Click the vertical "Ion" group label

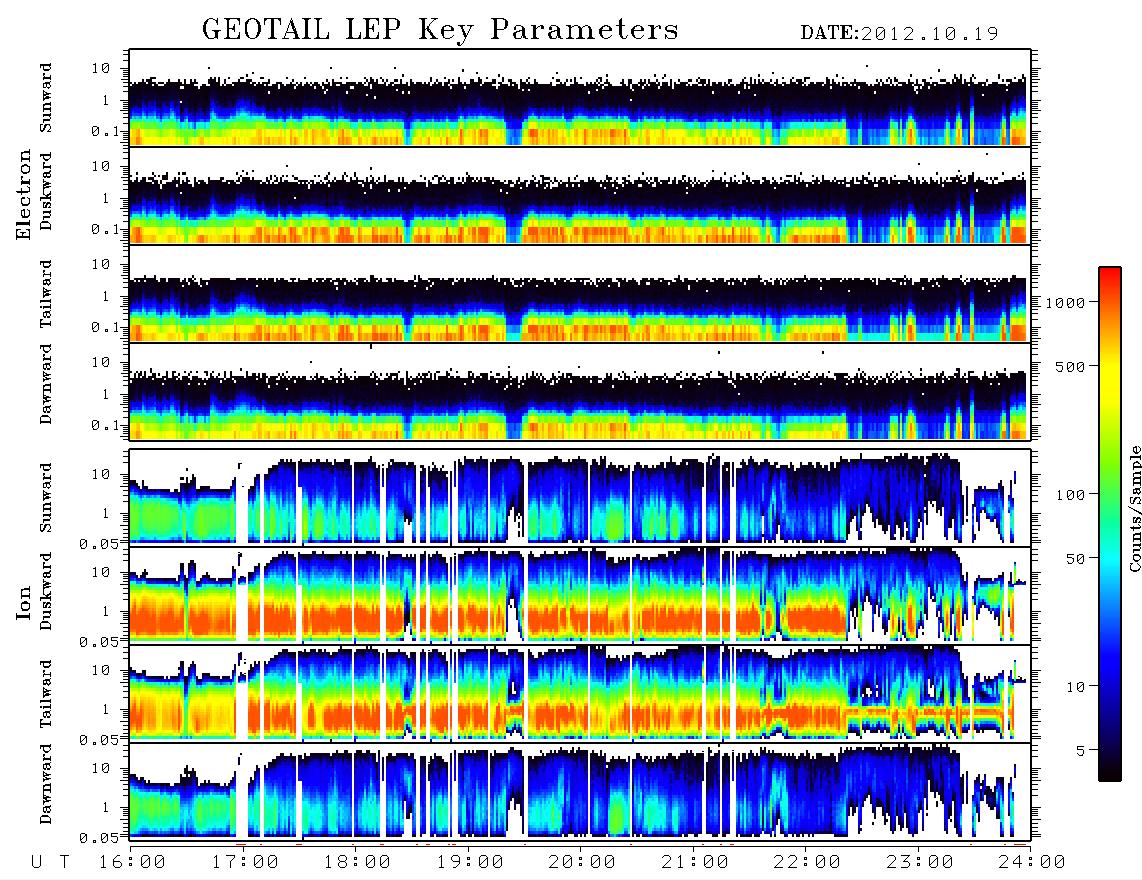(23, 603)
